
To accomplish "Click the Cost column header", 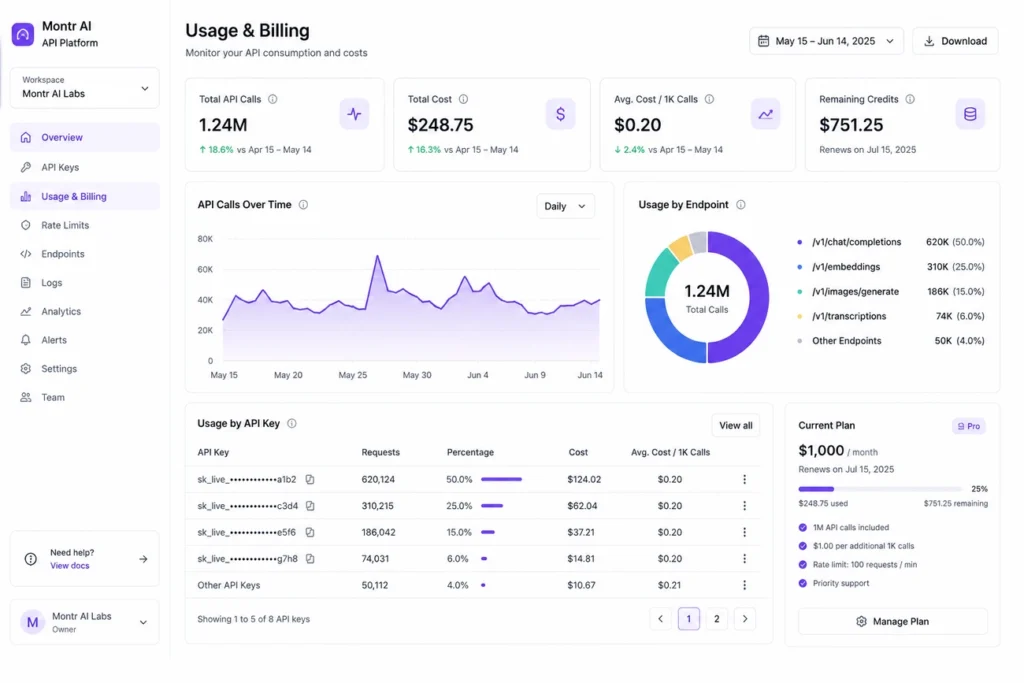I will click(578, 453).
